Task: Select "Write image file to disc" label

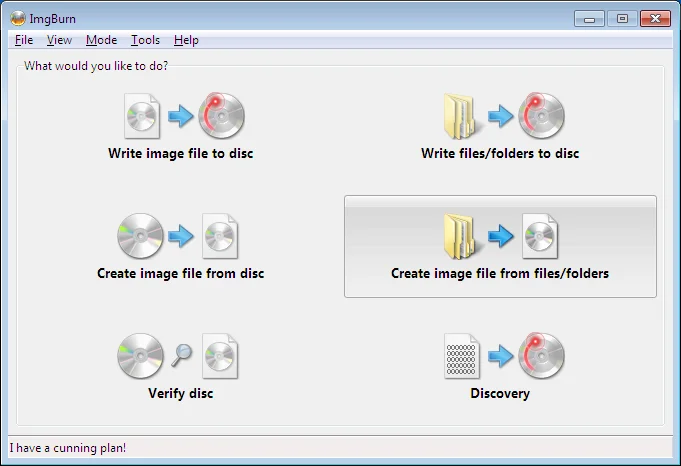Action: [181, 154]
